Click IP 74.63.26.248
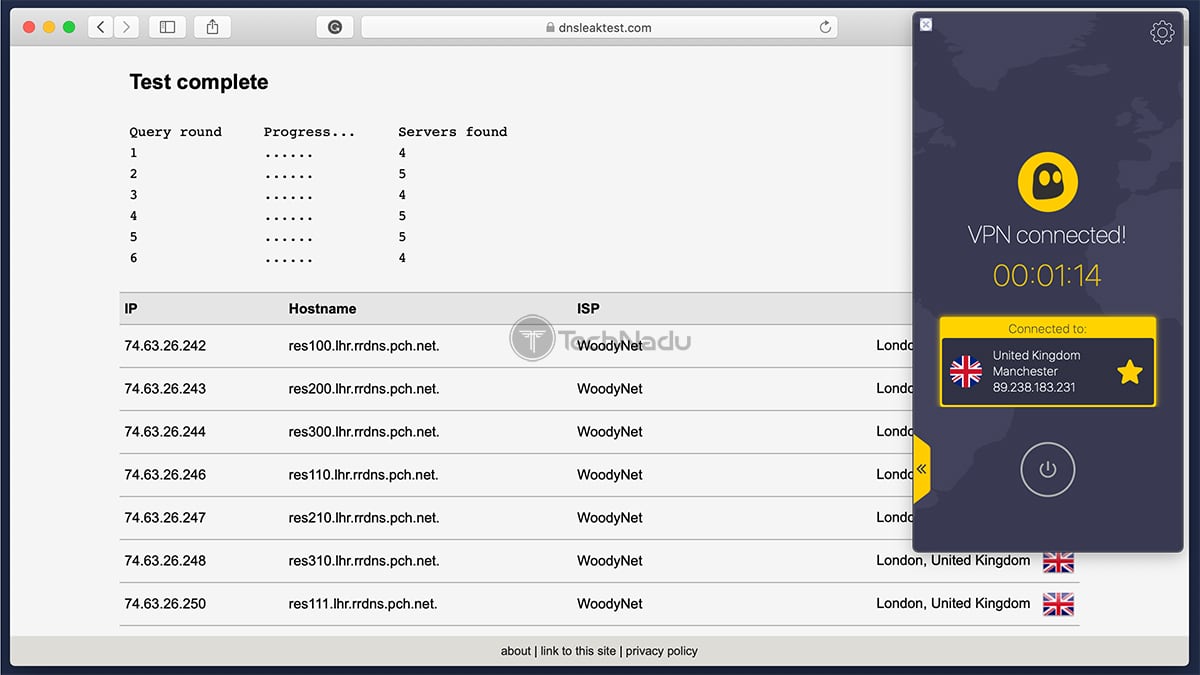 tap(165, 561)
